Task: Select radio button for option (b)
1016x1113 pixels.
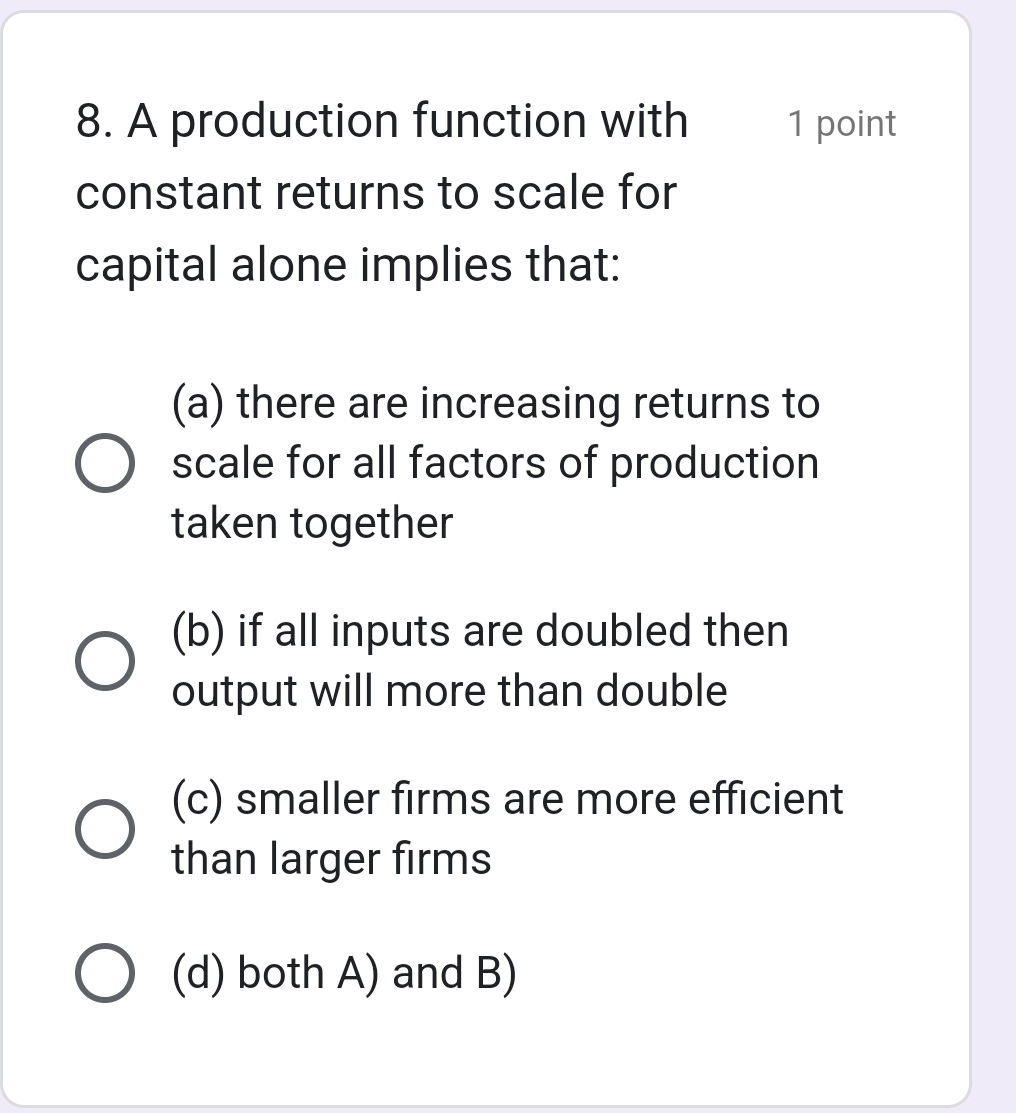Action: [x=103, y=660]
